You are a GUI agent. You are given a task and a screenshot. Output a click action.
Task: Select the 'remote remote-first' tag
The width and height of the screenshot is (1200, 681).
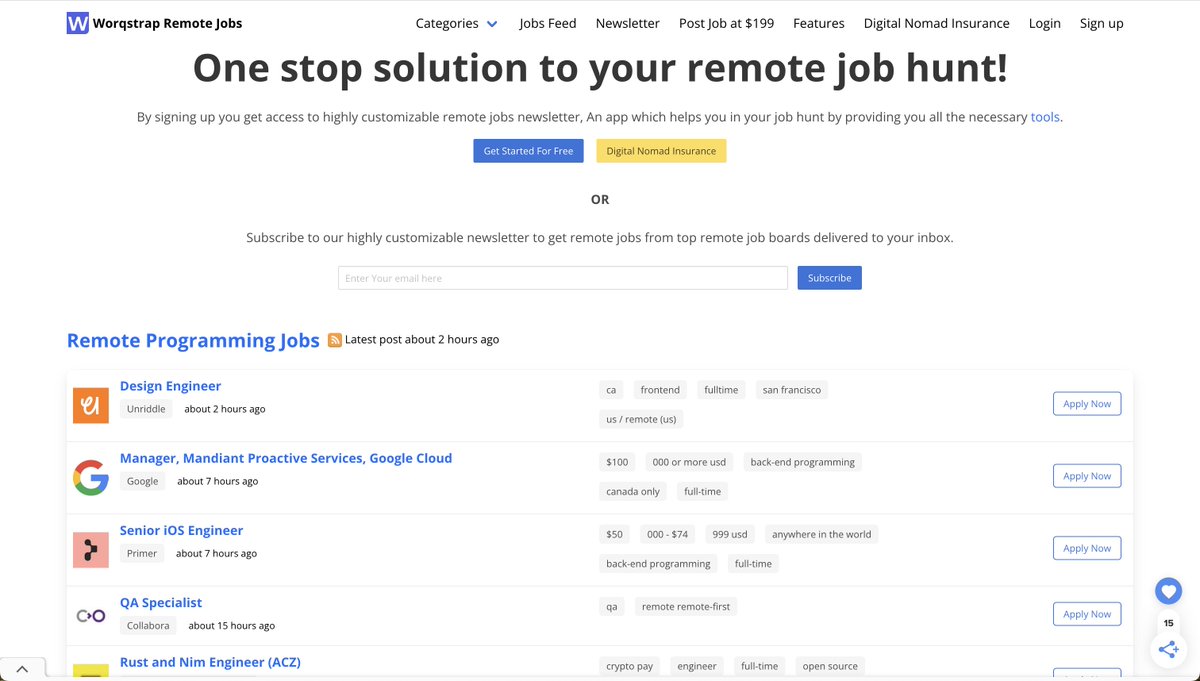coord(686,606)
